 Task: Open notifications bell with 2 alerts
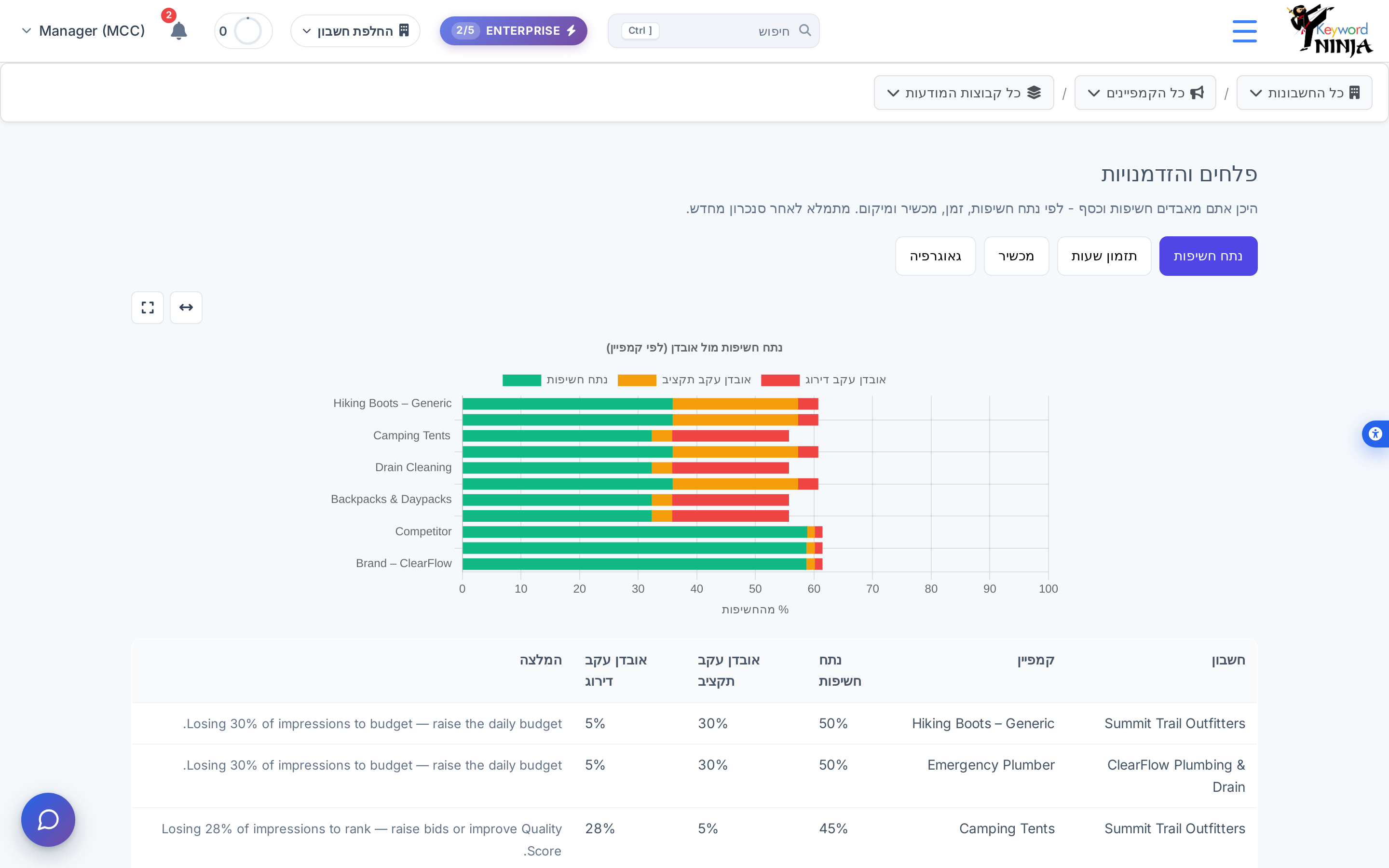coord(178,31)
